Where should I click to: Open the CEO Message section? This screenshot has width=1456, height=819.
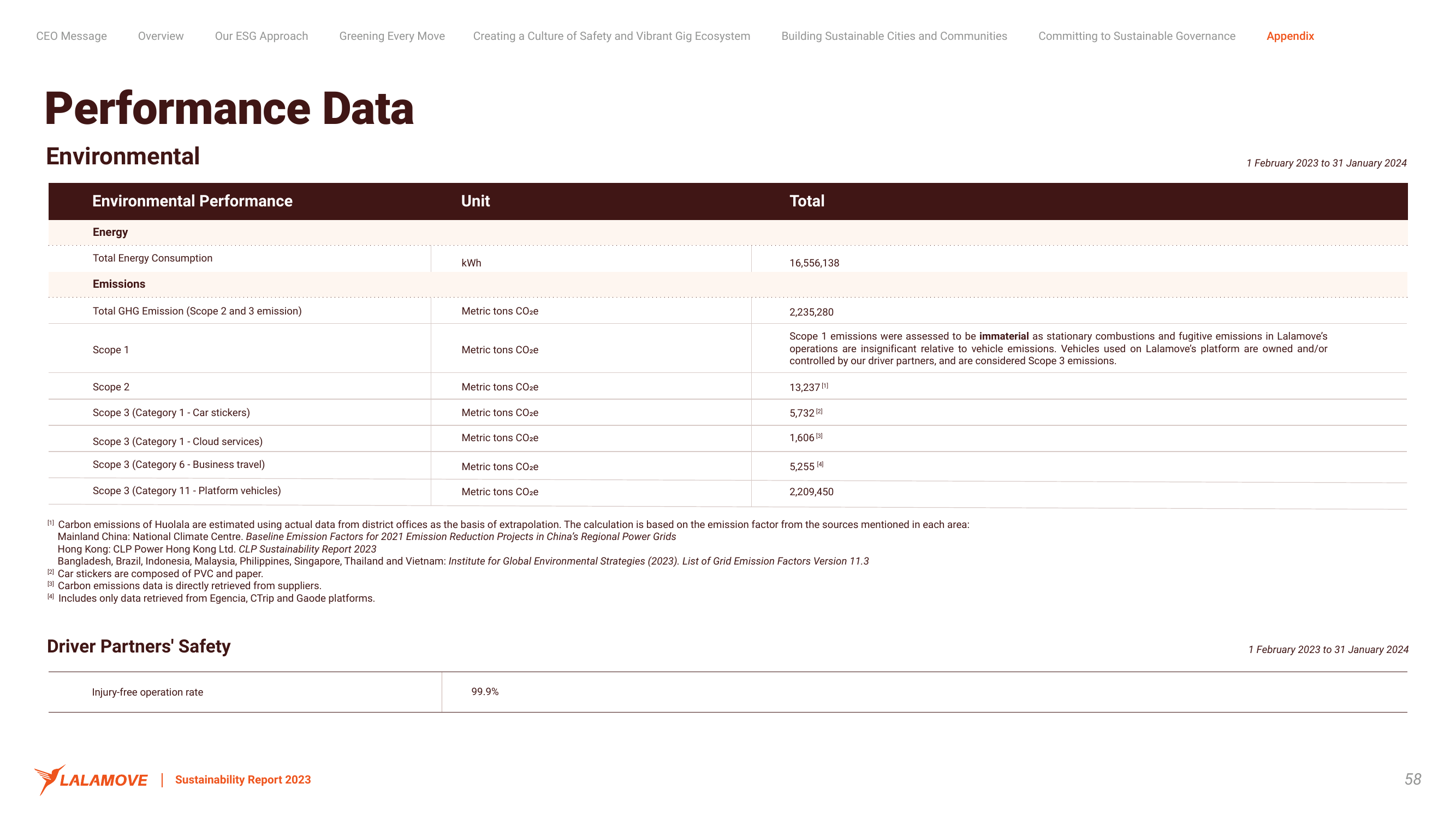pos(71,36)
